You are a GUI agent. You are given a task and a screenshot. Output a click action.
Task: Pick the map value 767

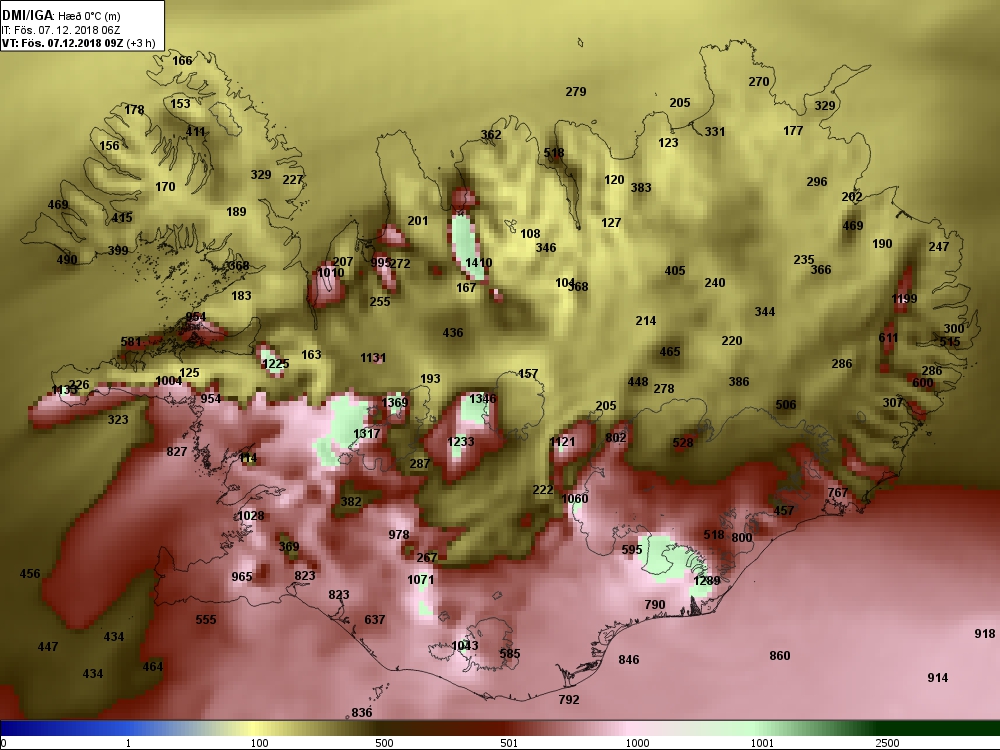coord(837,493)
